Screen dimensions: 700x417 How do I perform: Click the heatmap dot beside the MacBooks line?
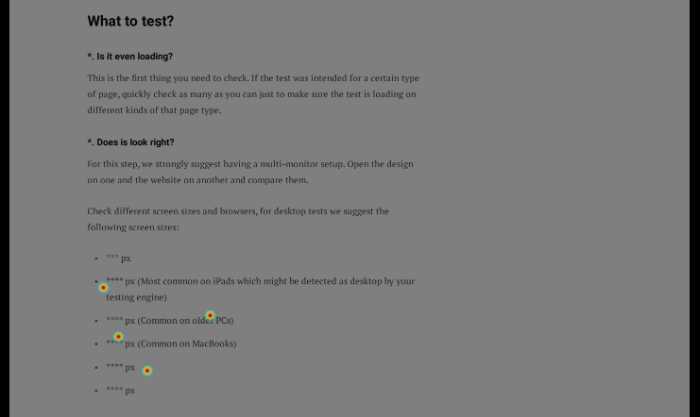coord(119,337)
